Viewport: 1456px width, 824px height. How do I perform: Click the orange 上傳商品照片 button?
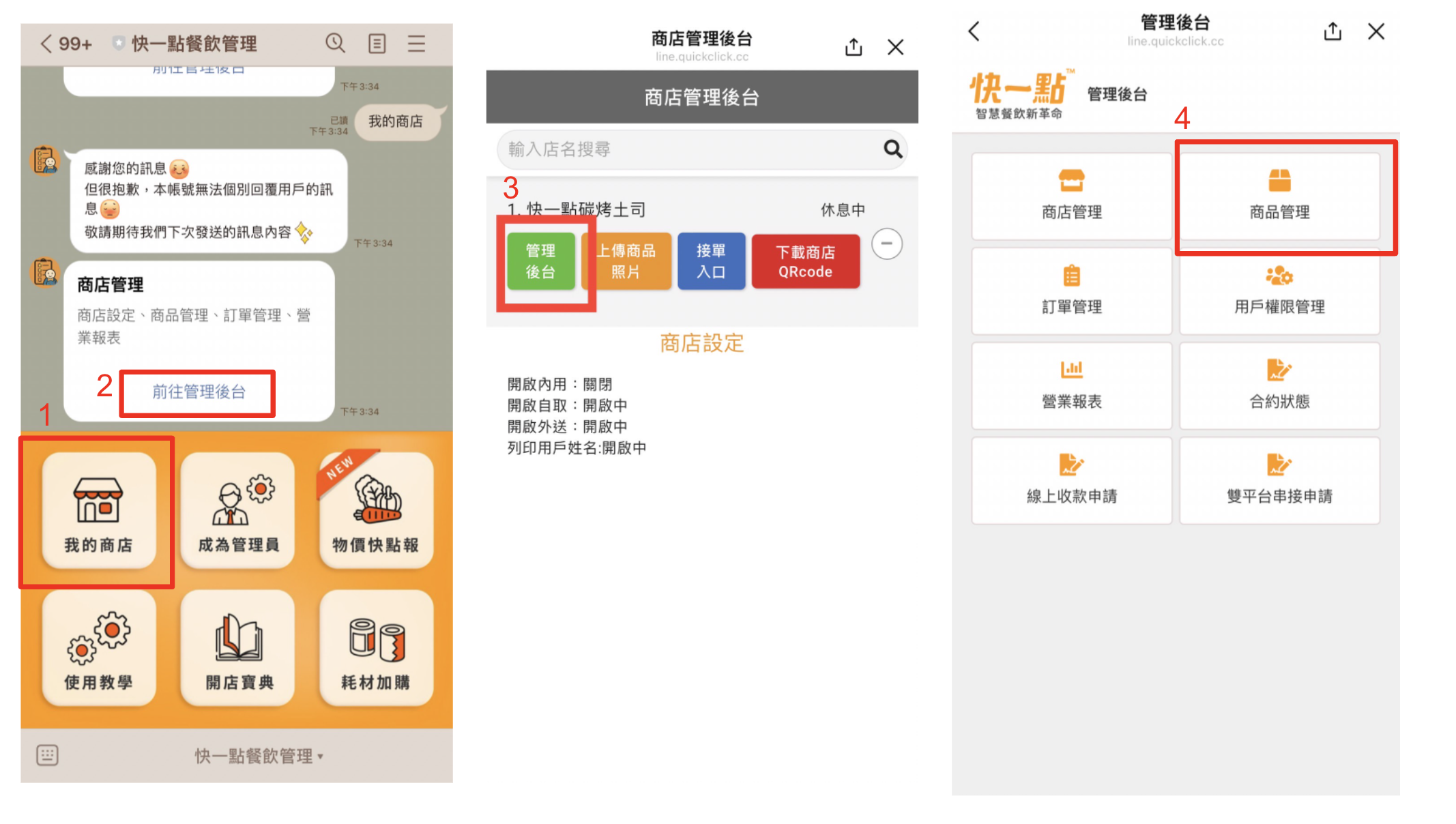[x=627, y=261]
